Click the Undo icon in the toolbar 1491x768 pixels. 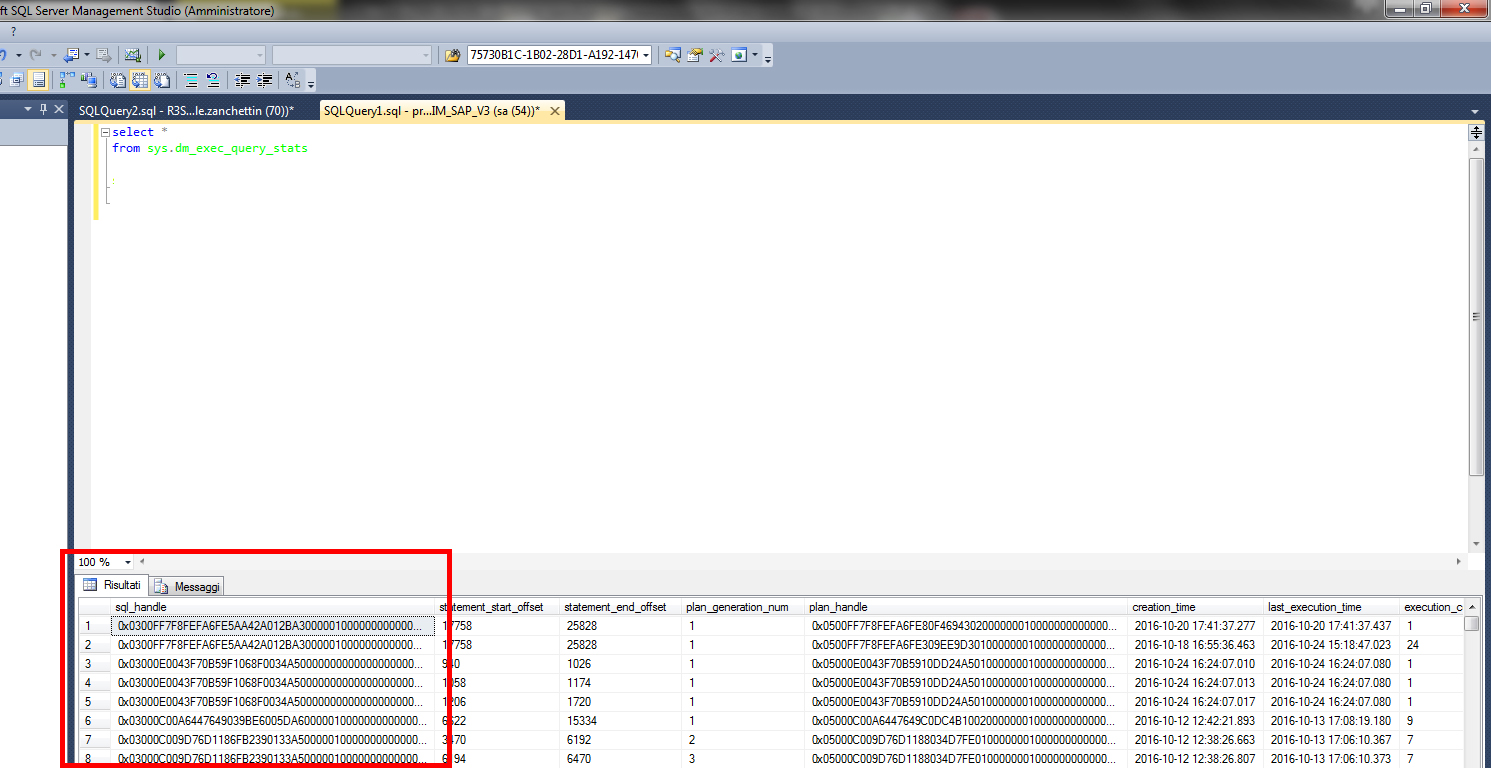click(x=4, y=55)
